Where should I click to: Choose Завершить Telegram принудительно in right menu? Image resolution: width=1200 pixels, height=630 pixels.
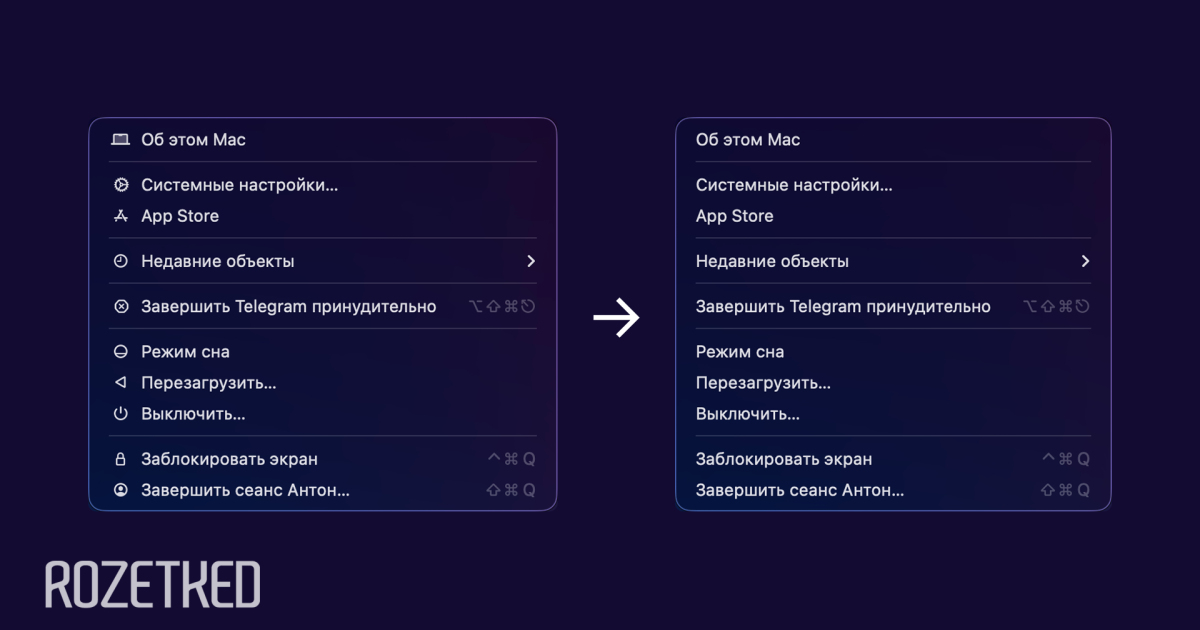(843, 307)
